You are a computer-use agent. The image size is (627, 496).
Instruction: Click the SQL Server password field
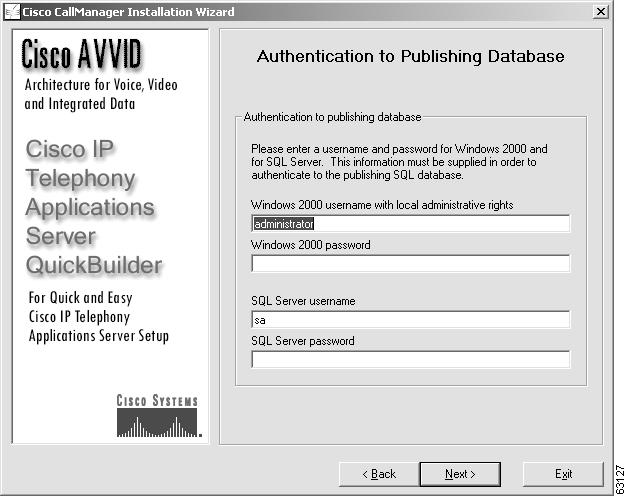(x=411, y=359)
